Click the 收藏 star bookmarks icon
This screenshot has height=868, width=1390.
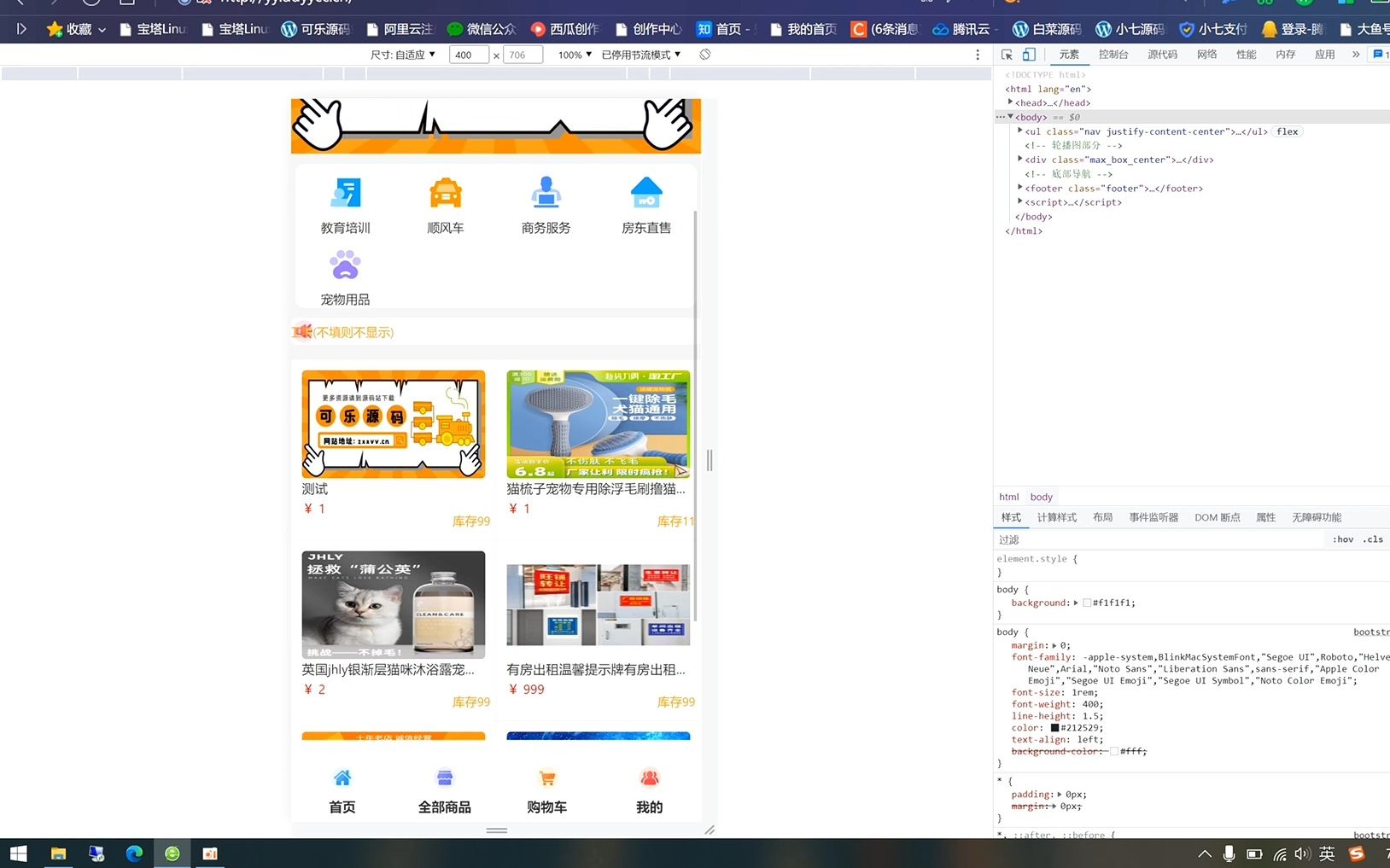coord(55,29)
